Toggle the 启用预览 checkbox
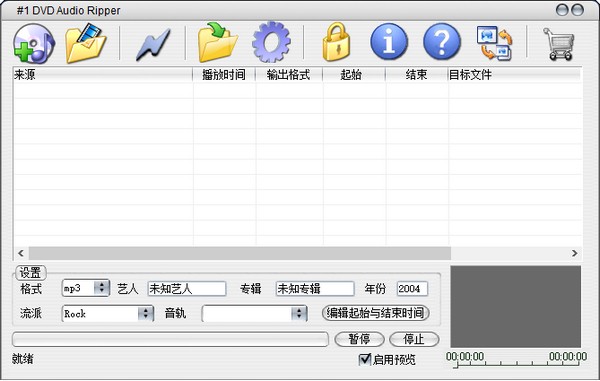The width and height of the screenshot is (600, 381). tap(365, 359)
